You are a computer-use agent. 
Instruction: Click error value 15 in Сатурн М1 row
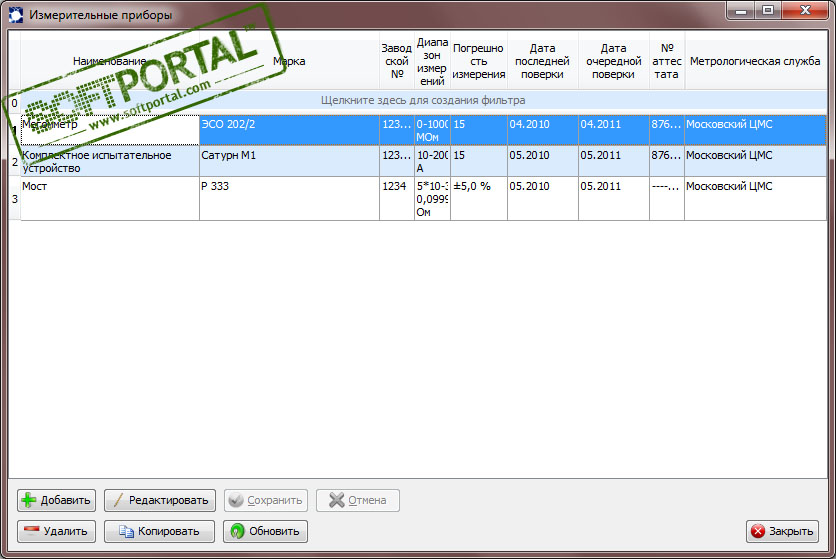pos(479,161)
